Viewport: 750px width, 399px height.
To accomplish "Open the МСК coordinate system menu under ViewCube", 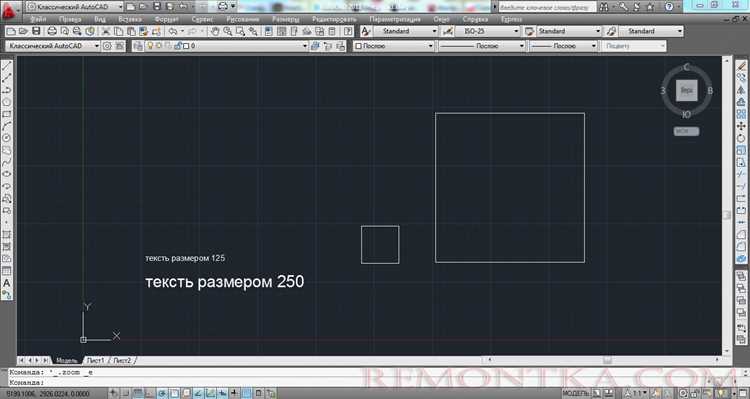I will (x=686, y=131).
